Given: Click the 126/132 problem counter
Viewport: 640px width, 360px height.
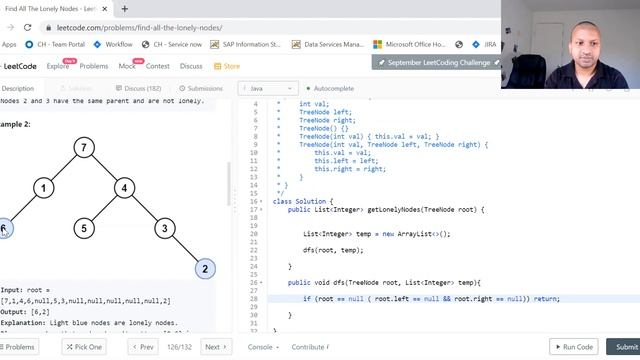Looking at the screenshot, I should [179, 347].
